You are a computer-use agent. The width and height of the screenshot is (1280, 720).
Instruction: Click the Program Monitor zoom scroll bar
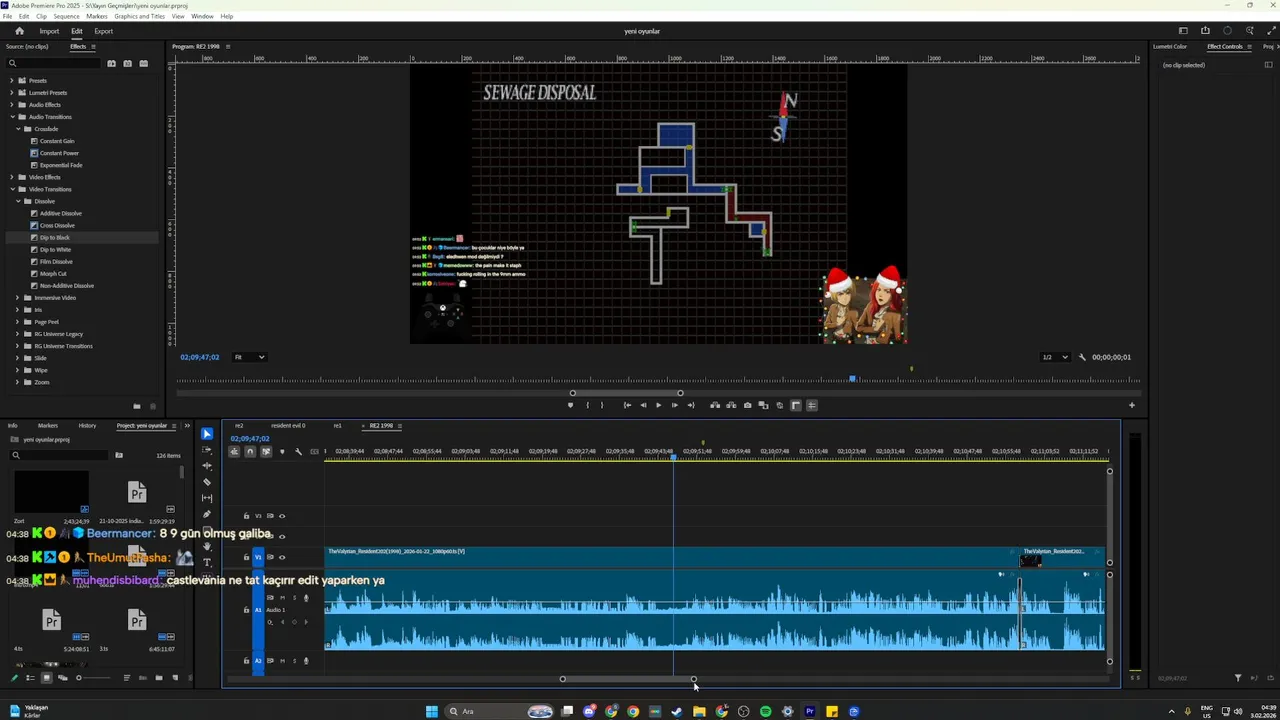coord(626,393)
